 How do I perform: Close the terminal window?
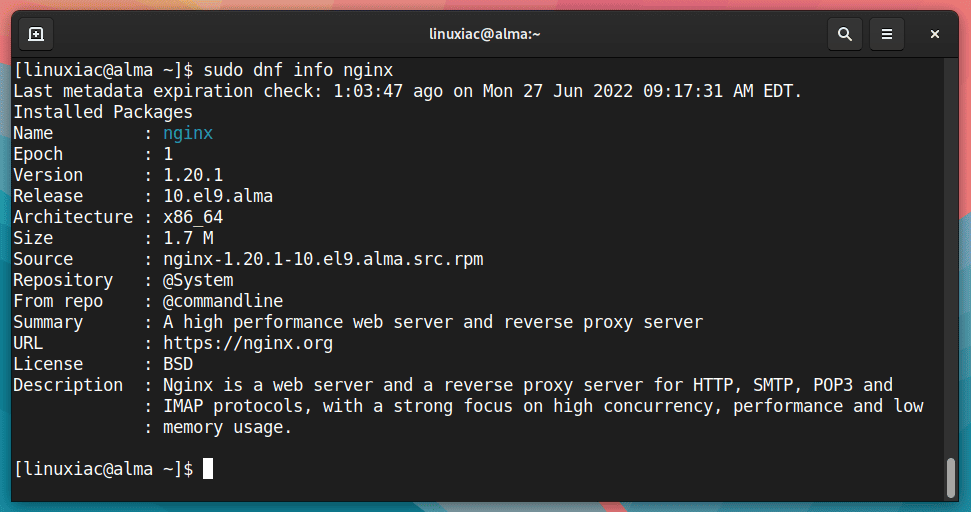coord(934,34)
